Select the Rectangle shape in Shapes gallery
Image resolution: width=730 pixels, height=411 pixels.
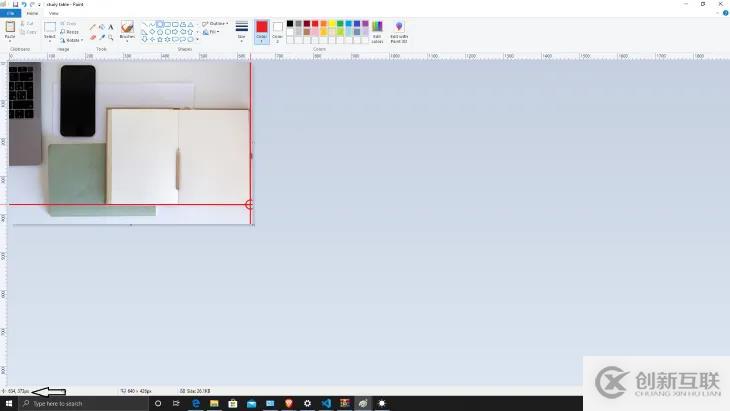coord(167,24)
